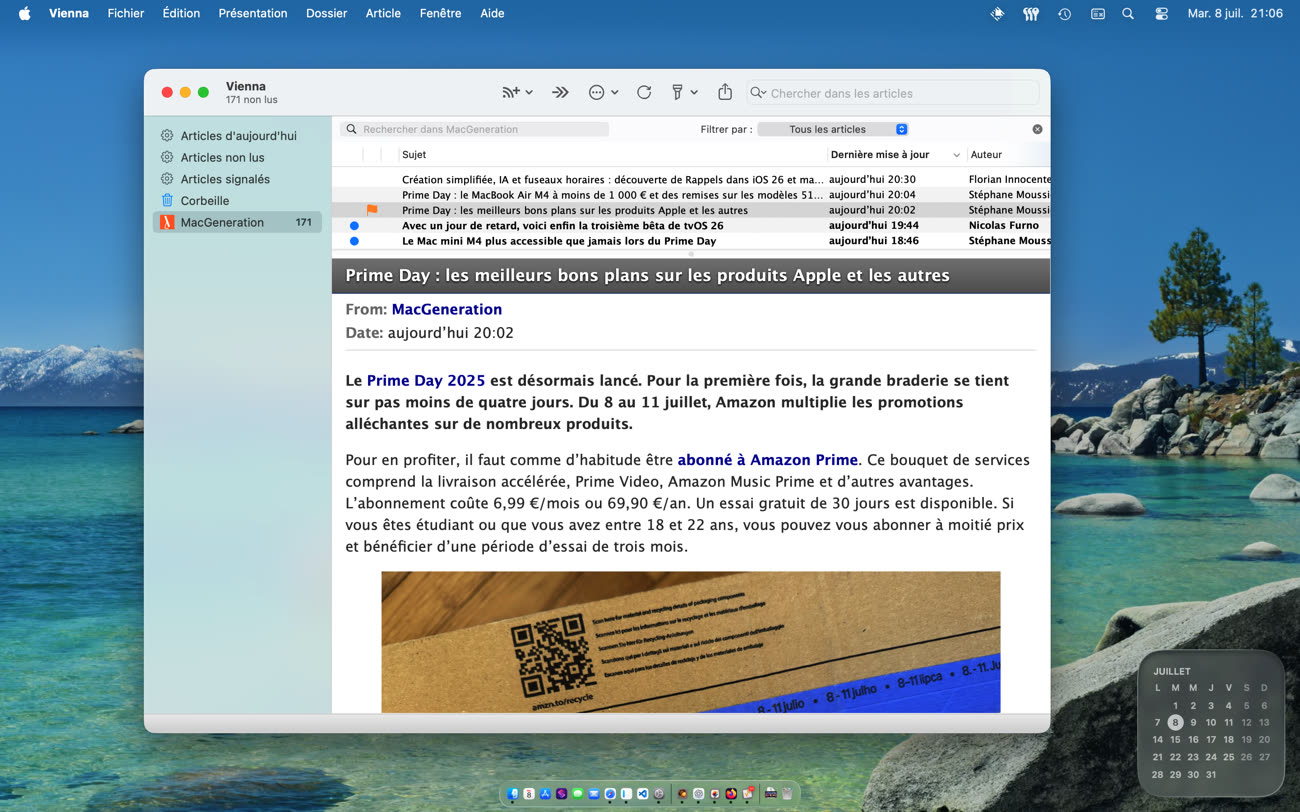Open Messages from the Dock
1300x812 pixels.
pyautogui.click(x=578, y=794)
